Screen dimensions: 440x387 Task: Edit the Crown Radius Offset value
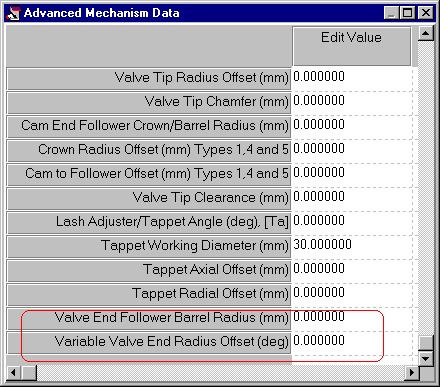point(352,151)
